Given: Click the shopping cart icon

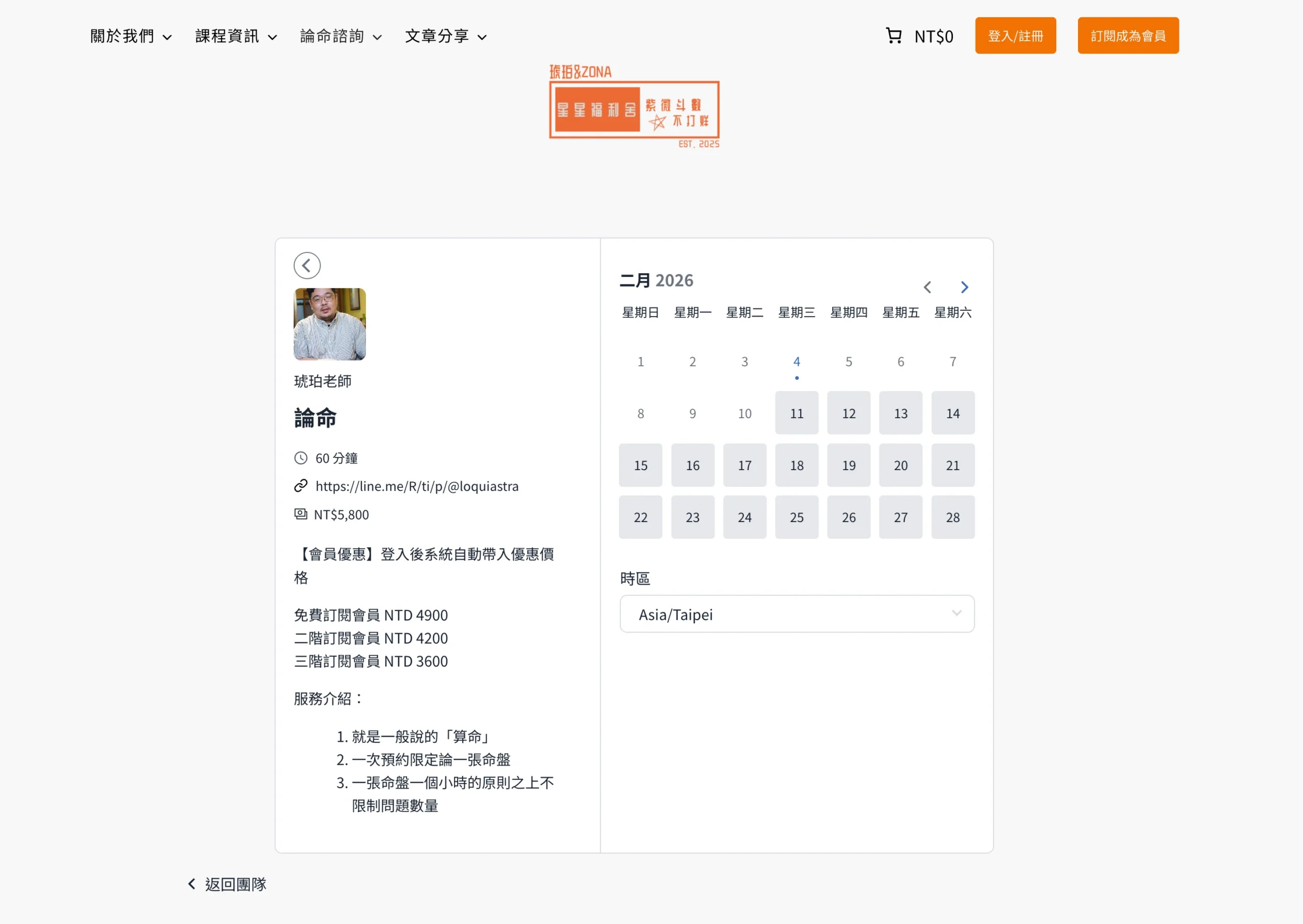Looking at the screenshot, I should pos(893,36).
